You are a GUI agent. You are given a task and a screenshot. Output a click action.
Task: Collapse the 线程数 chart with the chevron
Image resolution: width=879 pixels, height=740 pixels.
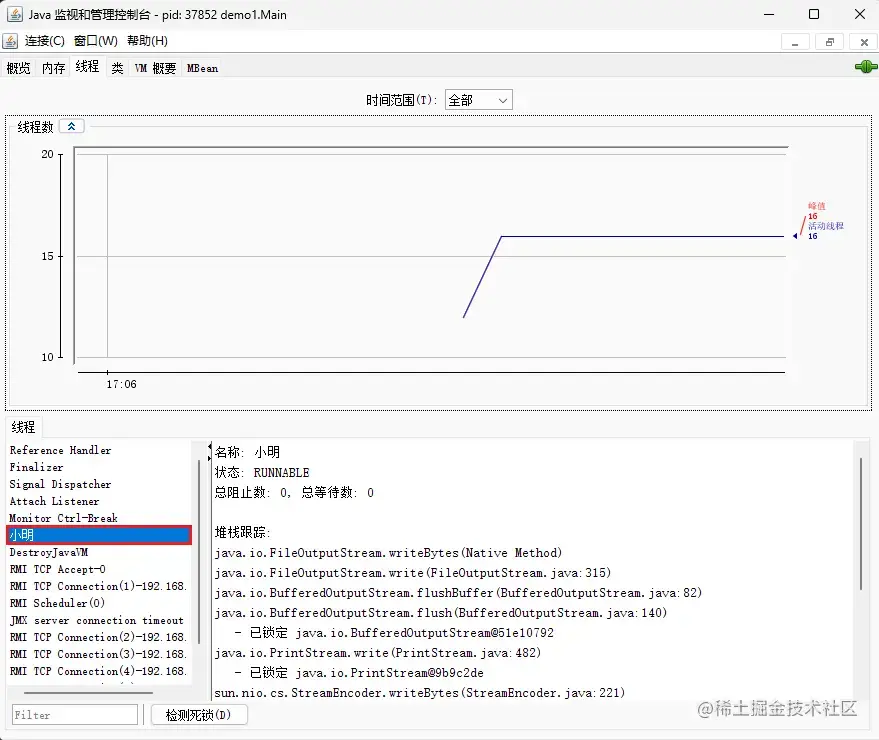(x=70, y=127)
